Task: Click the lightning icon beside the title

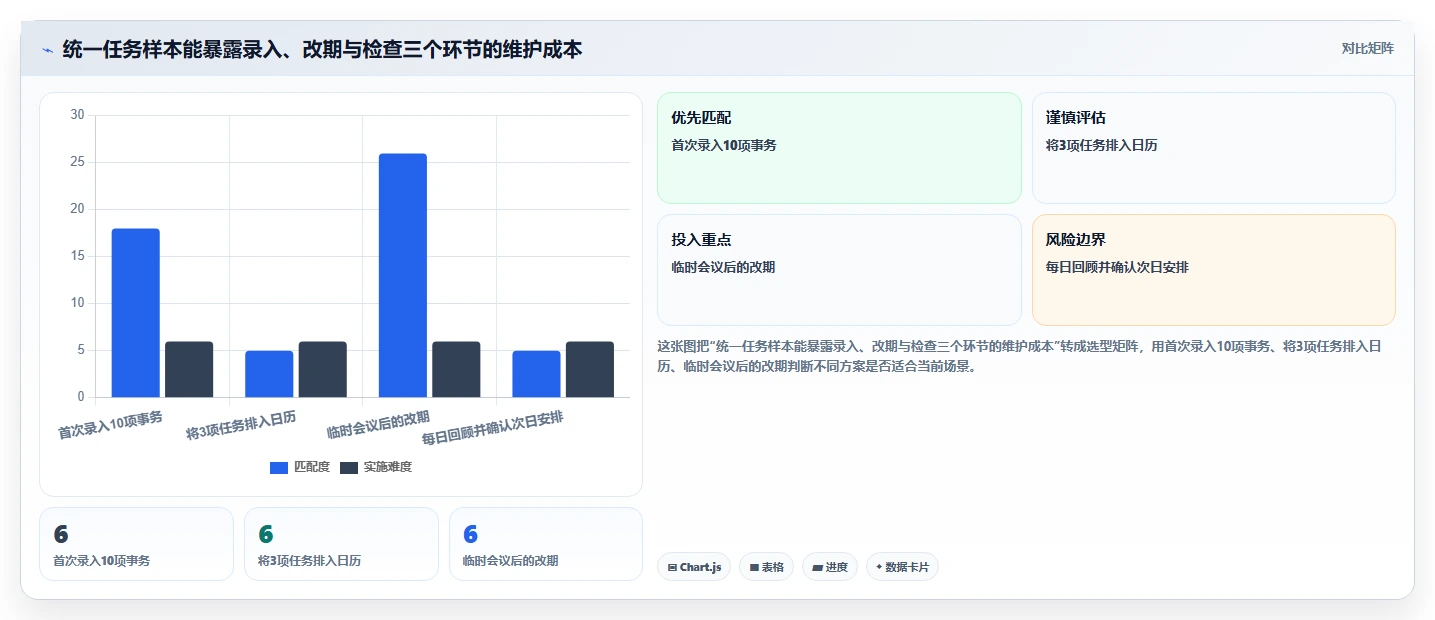Action: tap(47, 50)
